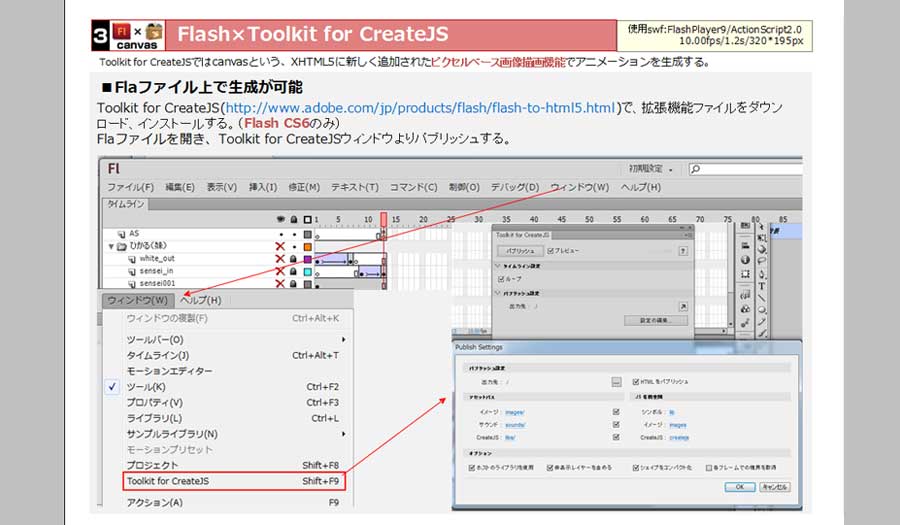Toggle HTML をパブリッシュ checkbox in Publish Settings
This screenshot has width=900, height=525.
click(635, 382)
